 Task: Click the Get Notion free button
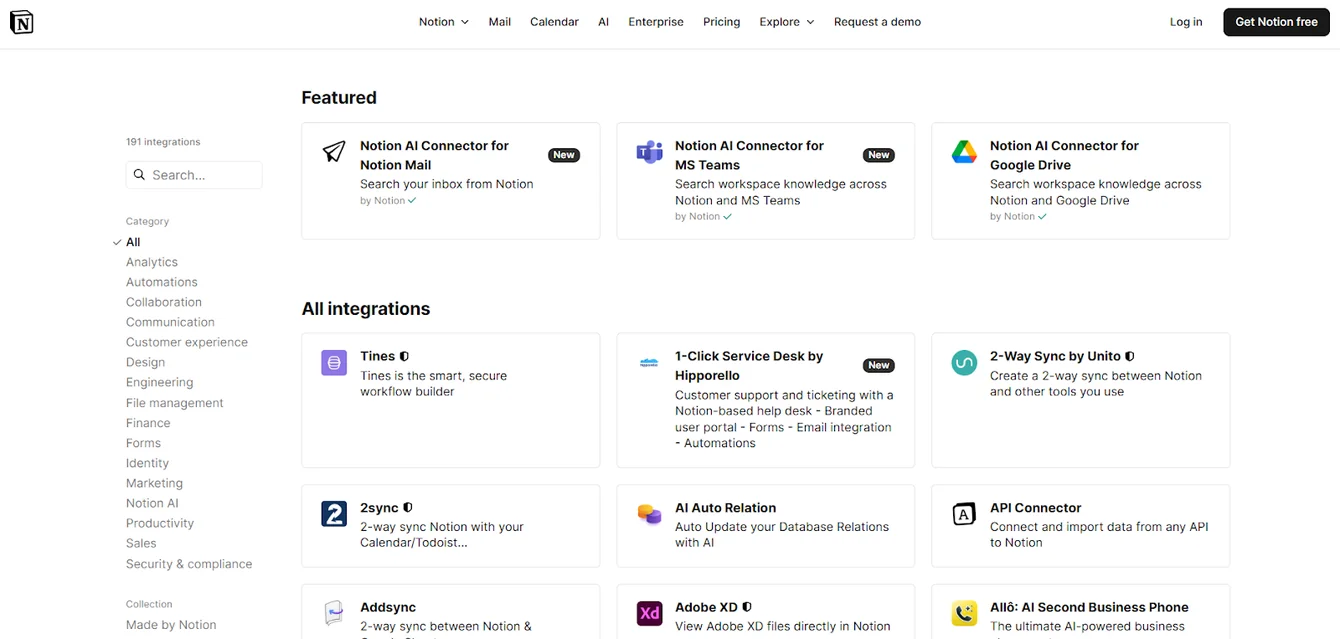1277,22
